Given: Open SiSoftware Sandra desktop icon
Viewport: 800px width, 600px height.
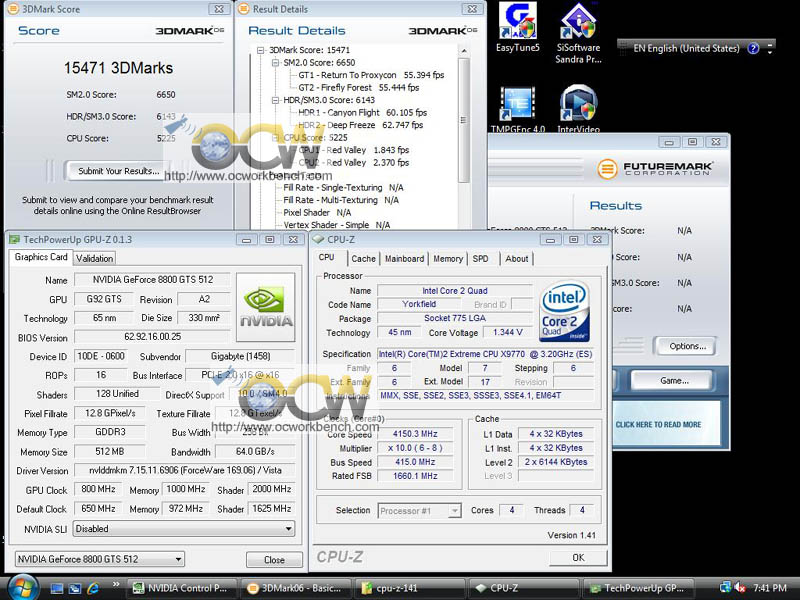Looking at the screenshot, I should pyautogui.click(x=578, y=33).
